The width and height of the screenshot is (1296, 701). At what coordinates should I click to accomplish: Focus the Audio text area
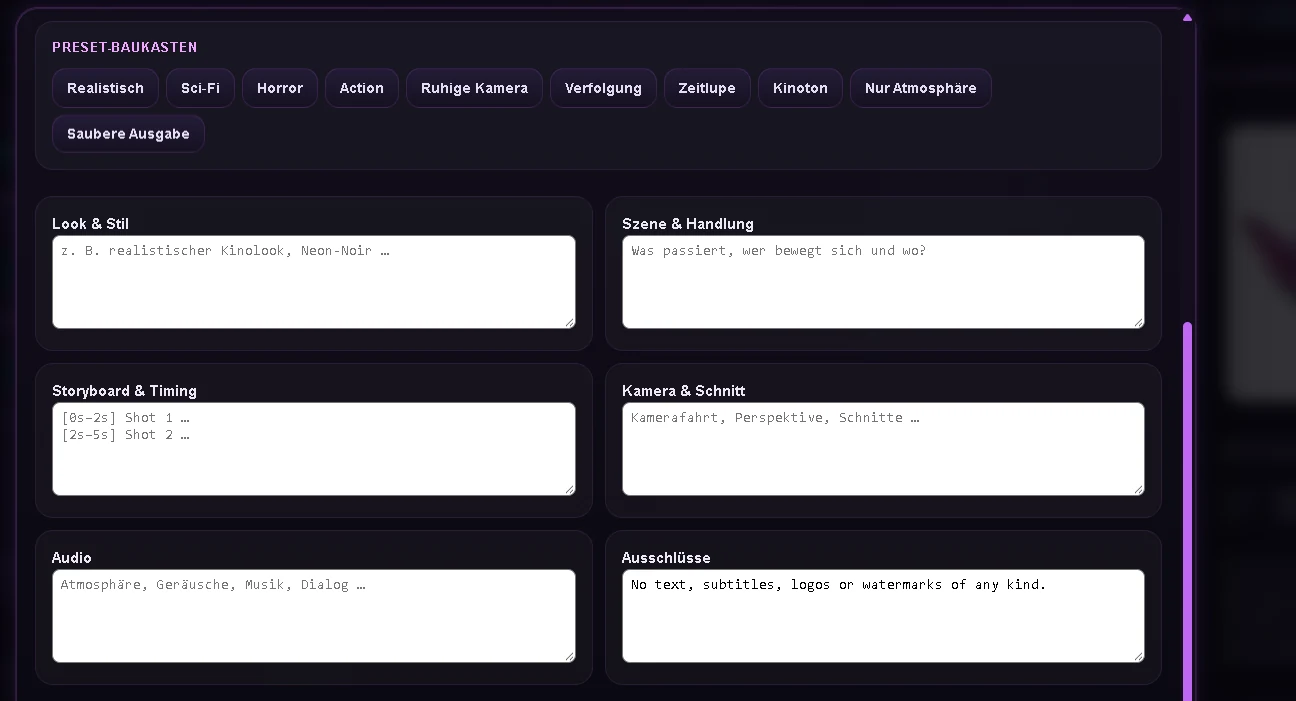click(x=314, y=616)
